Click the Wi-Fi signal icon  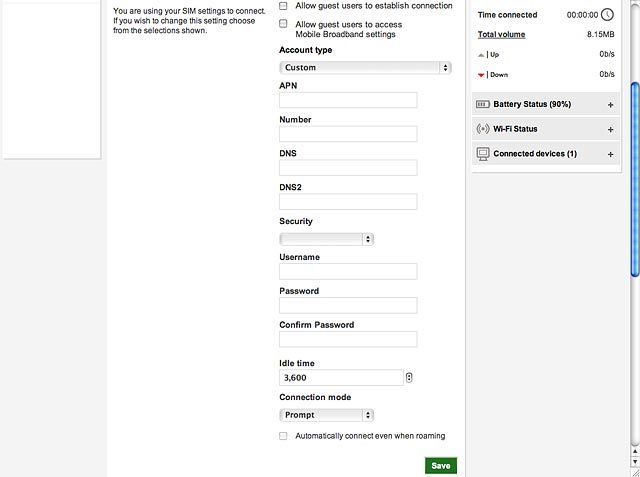pyautogui.click(x=482, y=129)
